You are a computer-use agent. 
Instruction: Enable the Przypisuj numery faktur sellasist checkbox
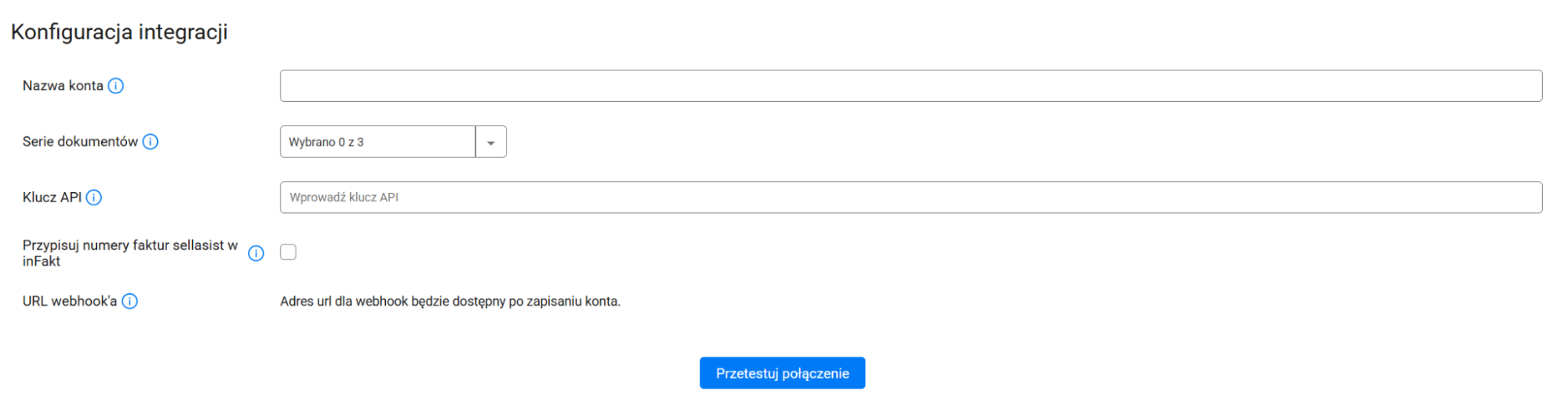[289, 252]
